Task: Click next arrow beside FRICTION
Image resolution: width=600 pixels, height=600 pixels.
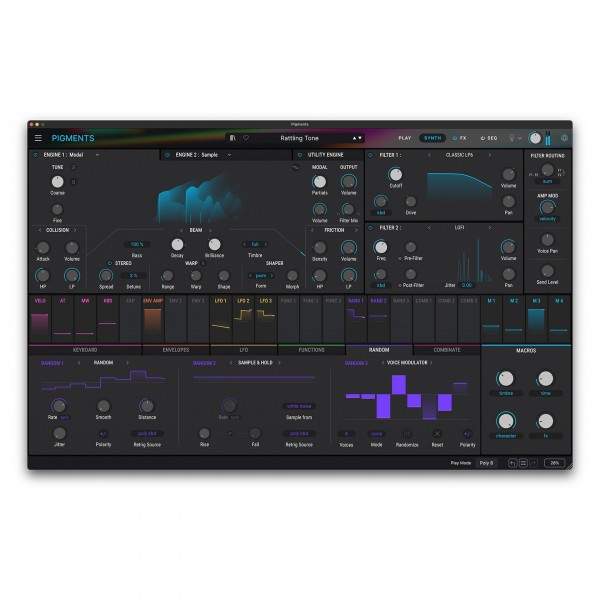Action: coord(356,230)
